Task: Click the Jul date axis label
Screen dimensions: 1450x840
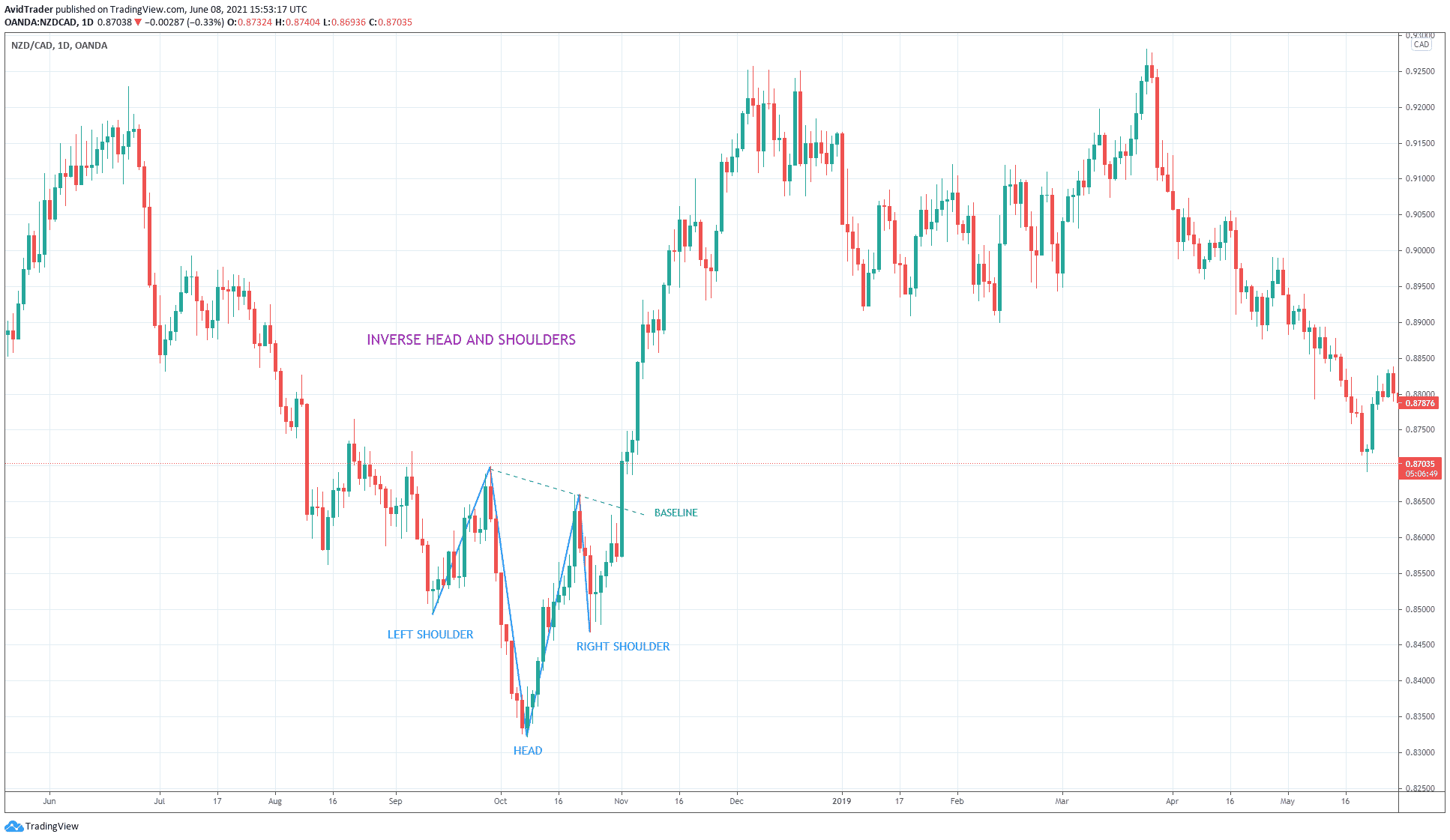Action: 160,801
